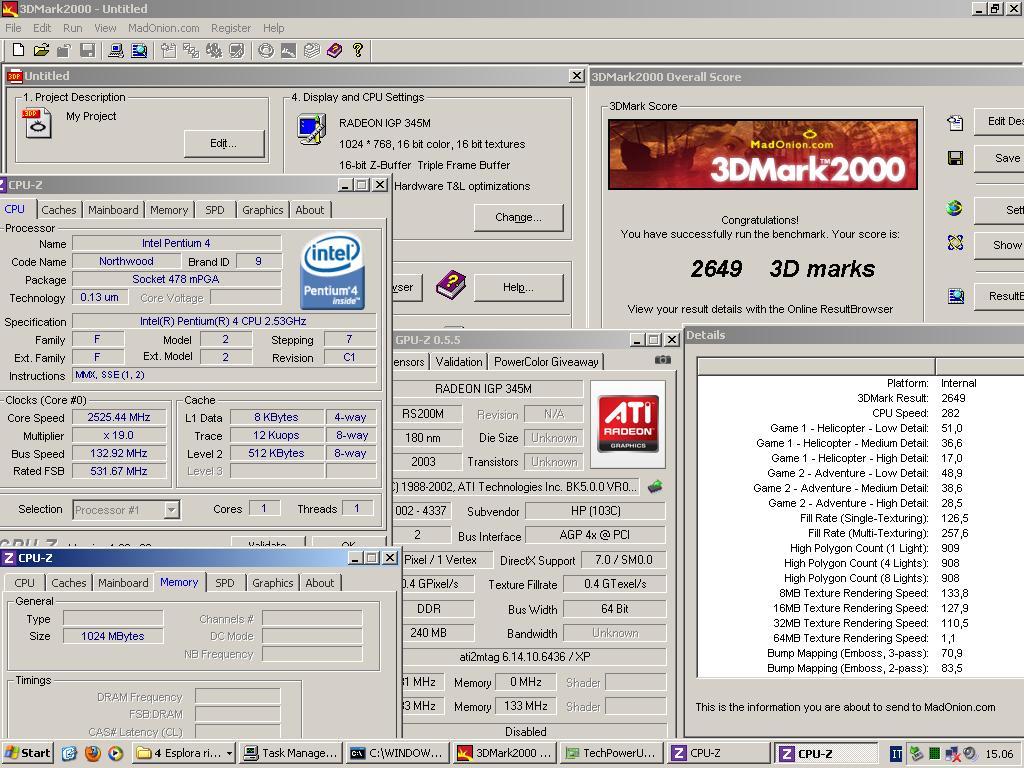This screenshot has width=1024, height=768.
Task: Click the Edit... button in Project Description
Action: click(x=223, y=143)
